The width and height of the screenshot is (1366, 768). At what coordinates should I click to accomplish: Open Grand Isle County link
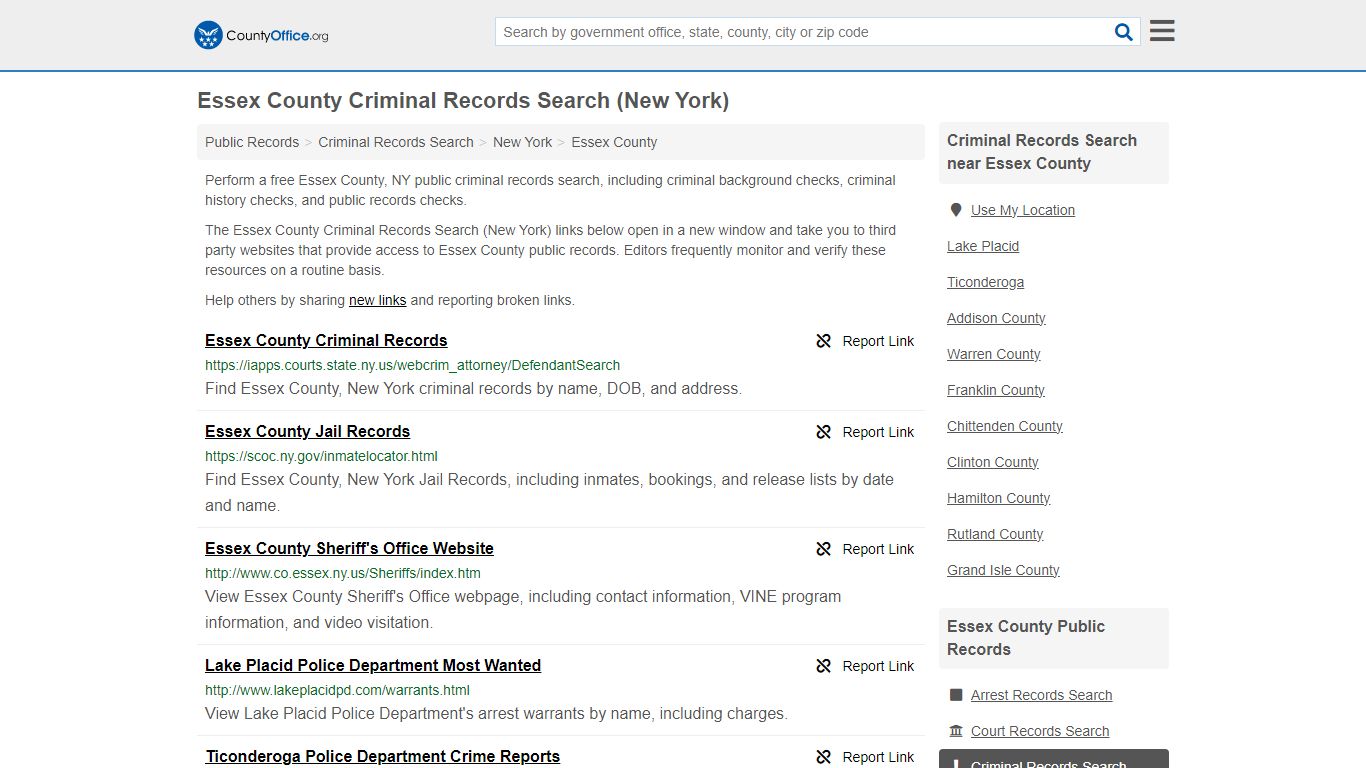pyautogui.click(x=1003, y=570)
